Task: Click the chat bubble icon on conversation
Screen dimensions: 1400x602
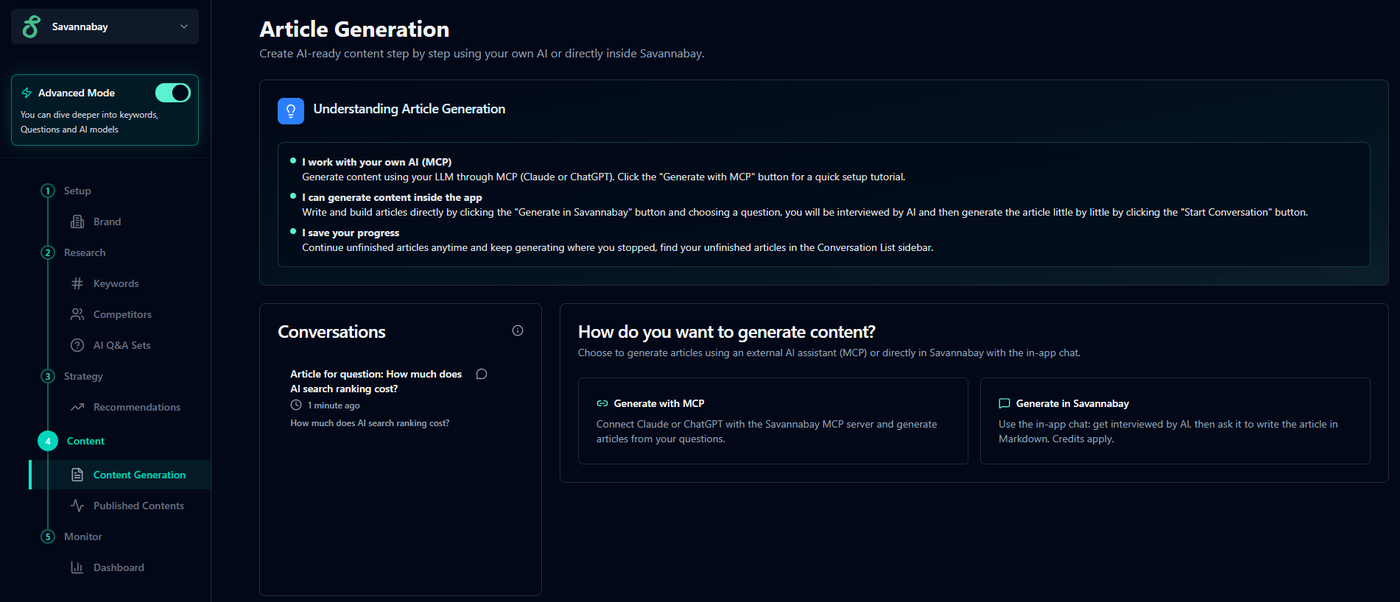Action: tap(481, 374)
